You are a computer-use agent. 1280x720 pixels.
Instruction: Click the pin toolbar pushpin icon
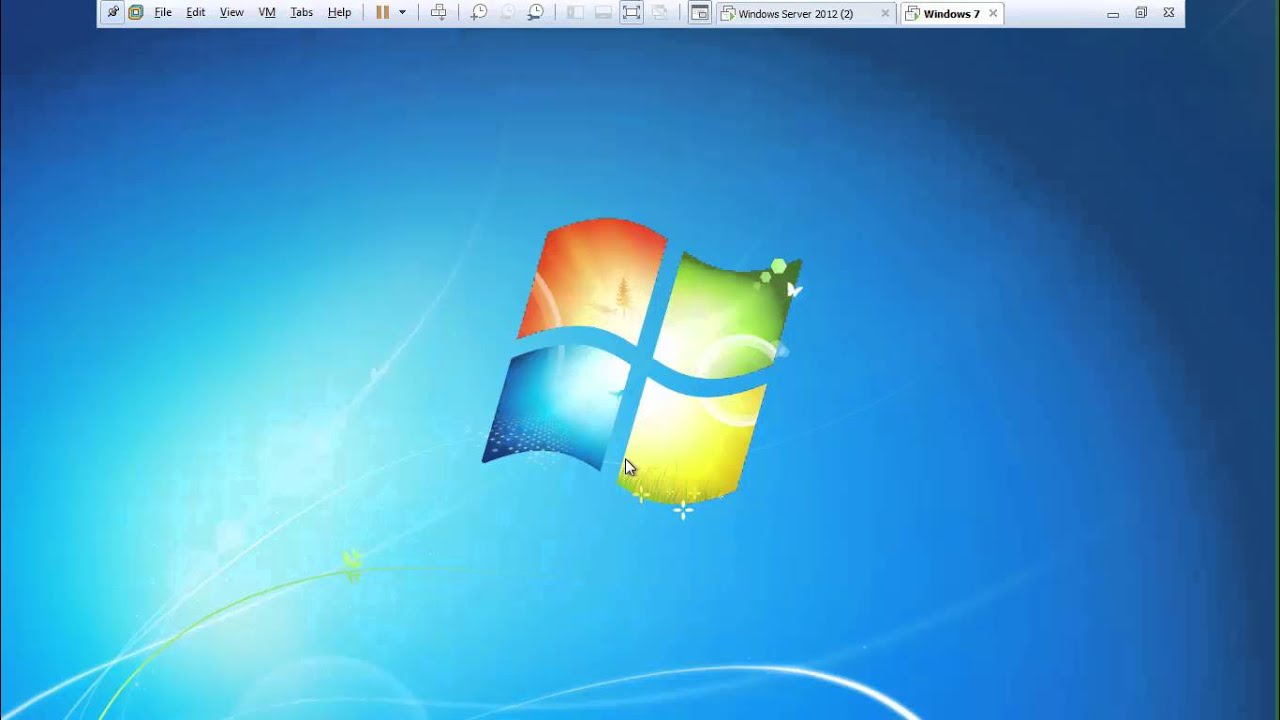[x=112, y=13]
